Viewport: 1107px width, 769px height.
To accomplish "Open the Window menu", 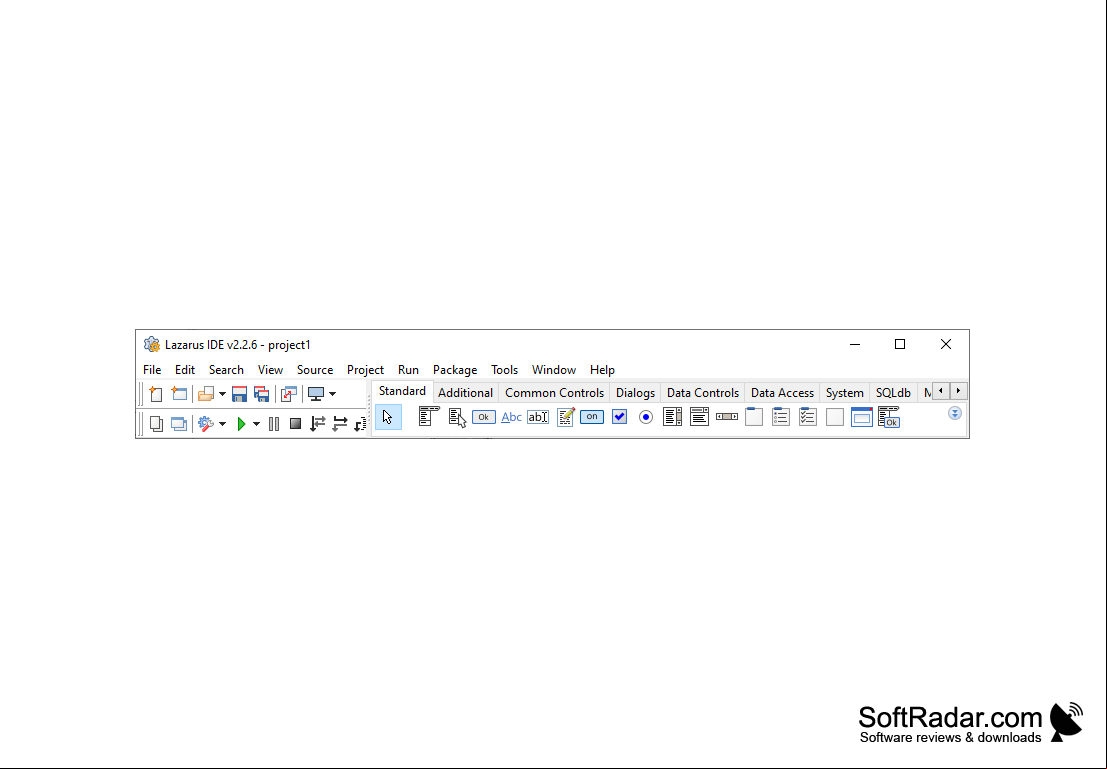I will 554,369.
